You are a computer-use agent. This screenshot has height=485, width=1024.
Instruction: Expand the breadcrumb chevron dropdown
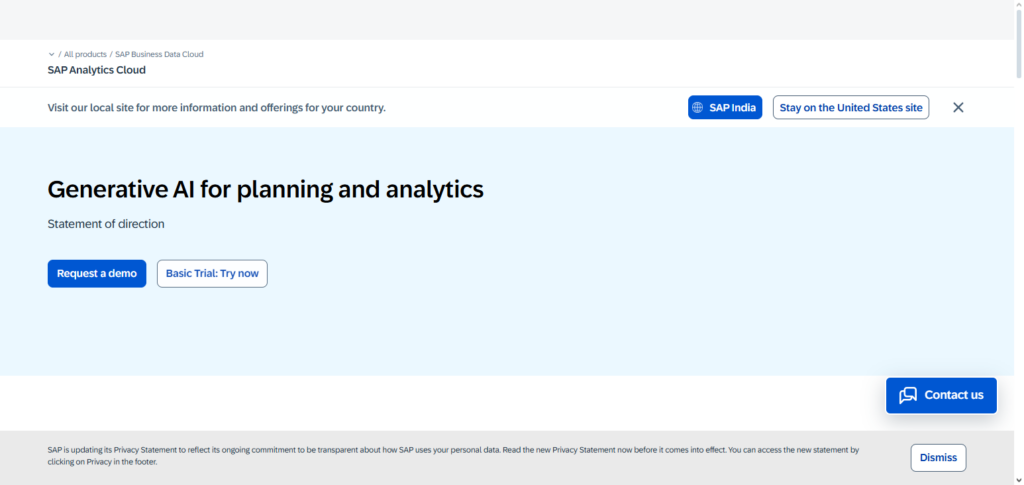(x=52, y=54)
